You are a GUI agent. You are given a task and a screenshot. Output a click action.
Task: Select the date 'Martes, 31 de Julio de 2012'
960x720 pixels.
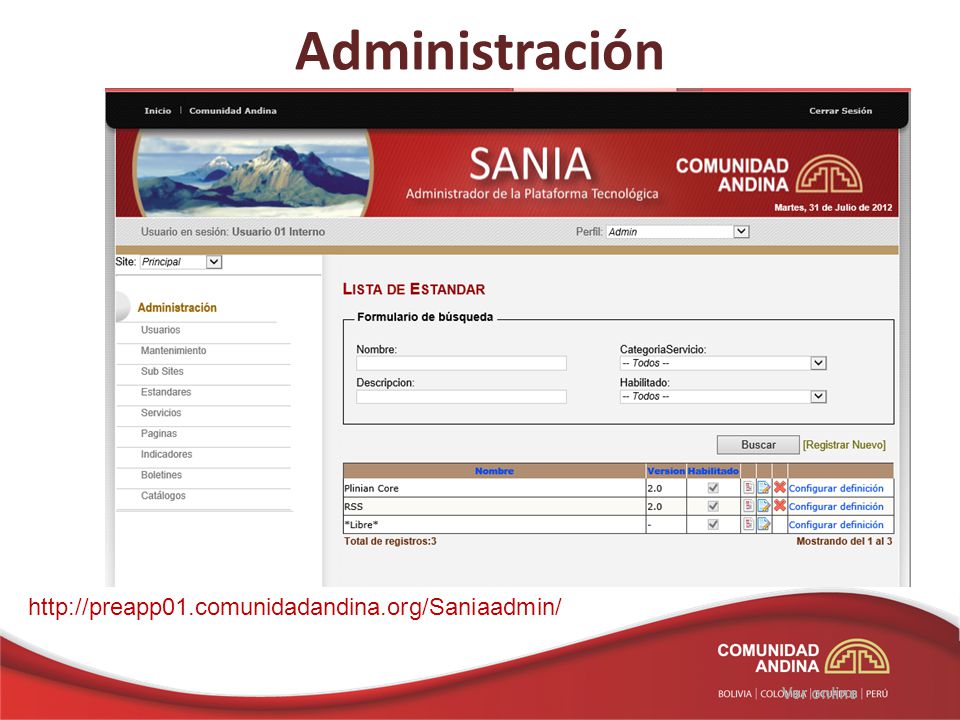point(833,208)
